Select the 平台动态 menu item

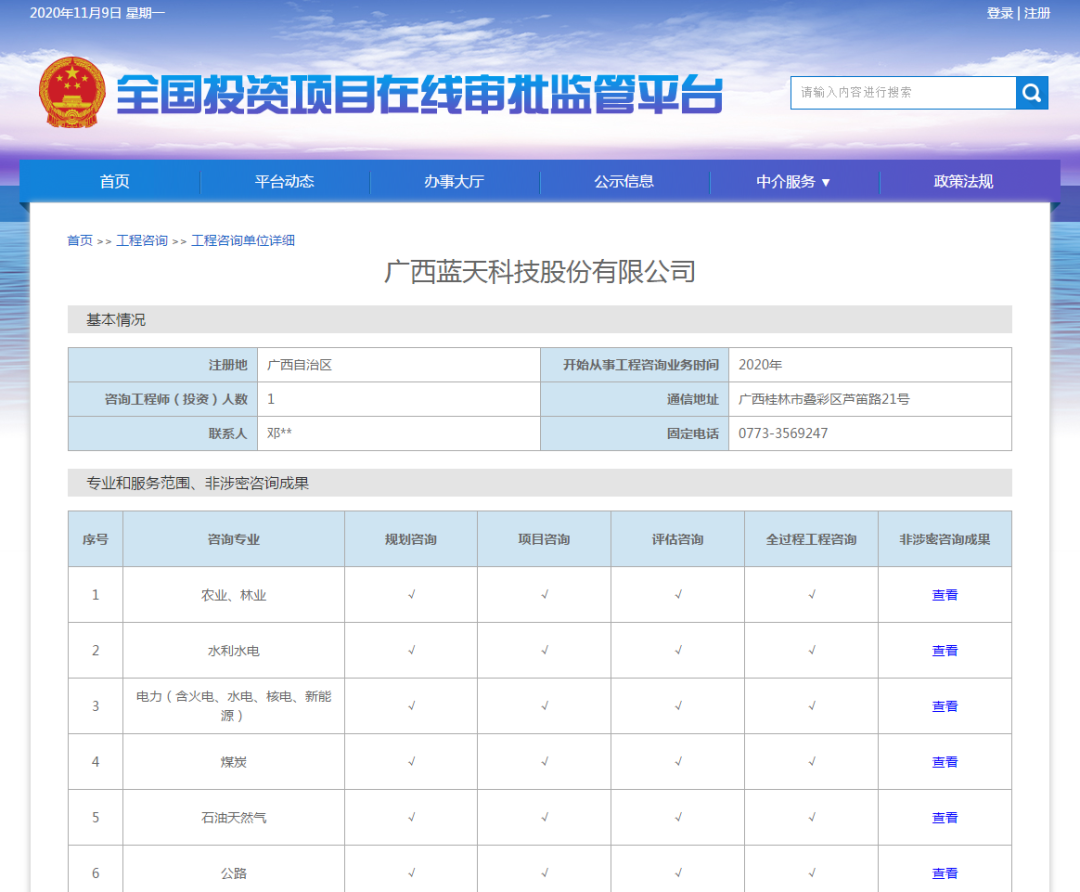285,181
